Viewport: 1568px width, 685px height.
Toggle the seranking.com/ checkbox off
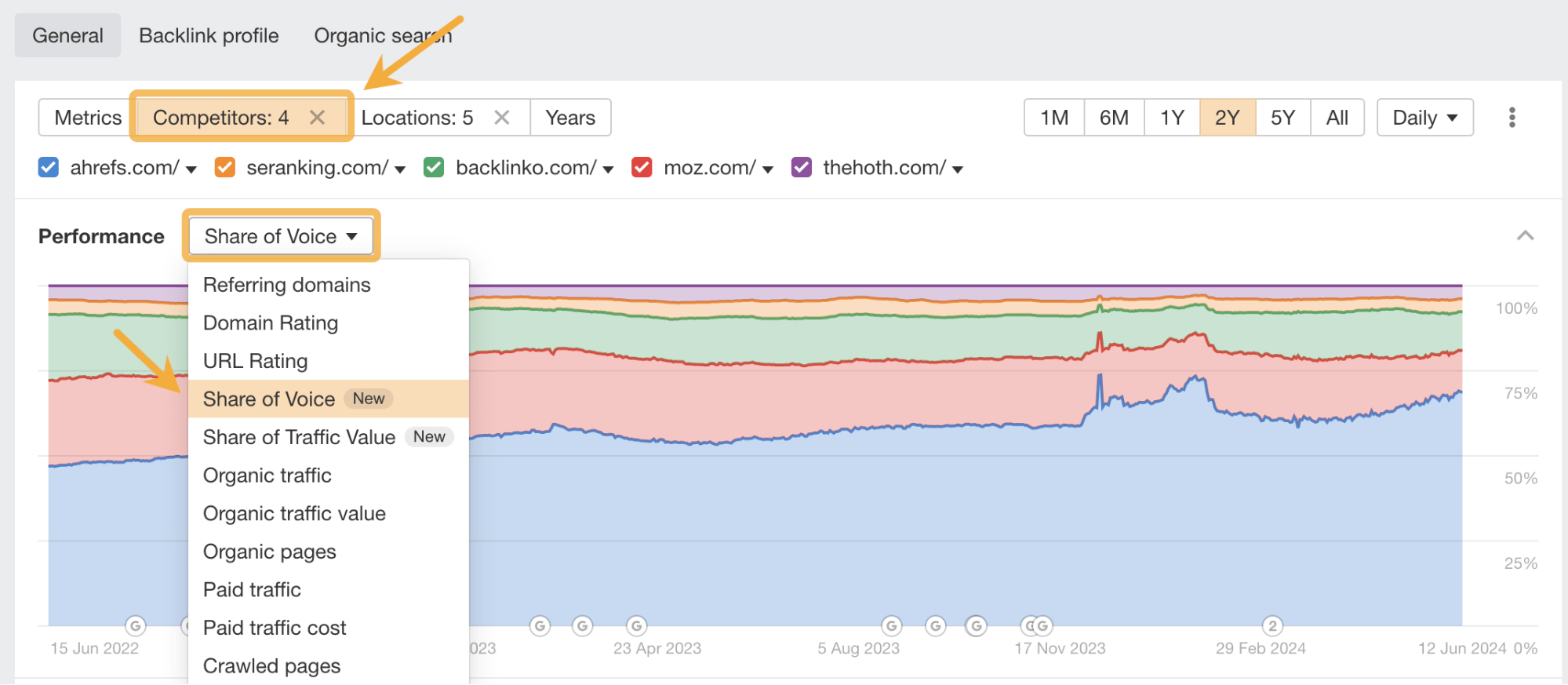225,167
